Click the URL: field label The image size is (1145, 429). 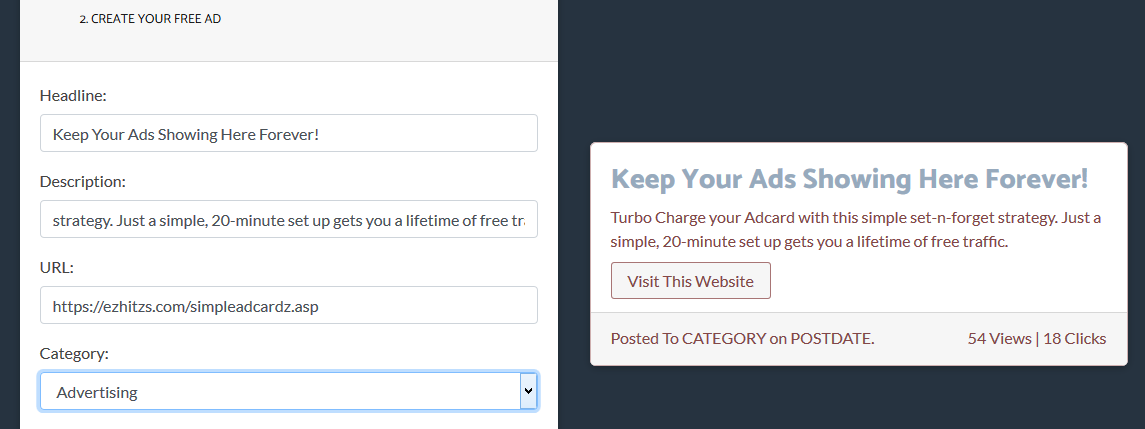(57, 268)
